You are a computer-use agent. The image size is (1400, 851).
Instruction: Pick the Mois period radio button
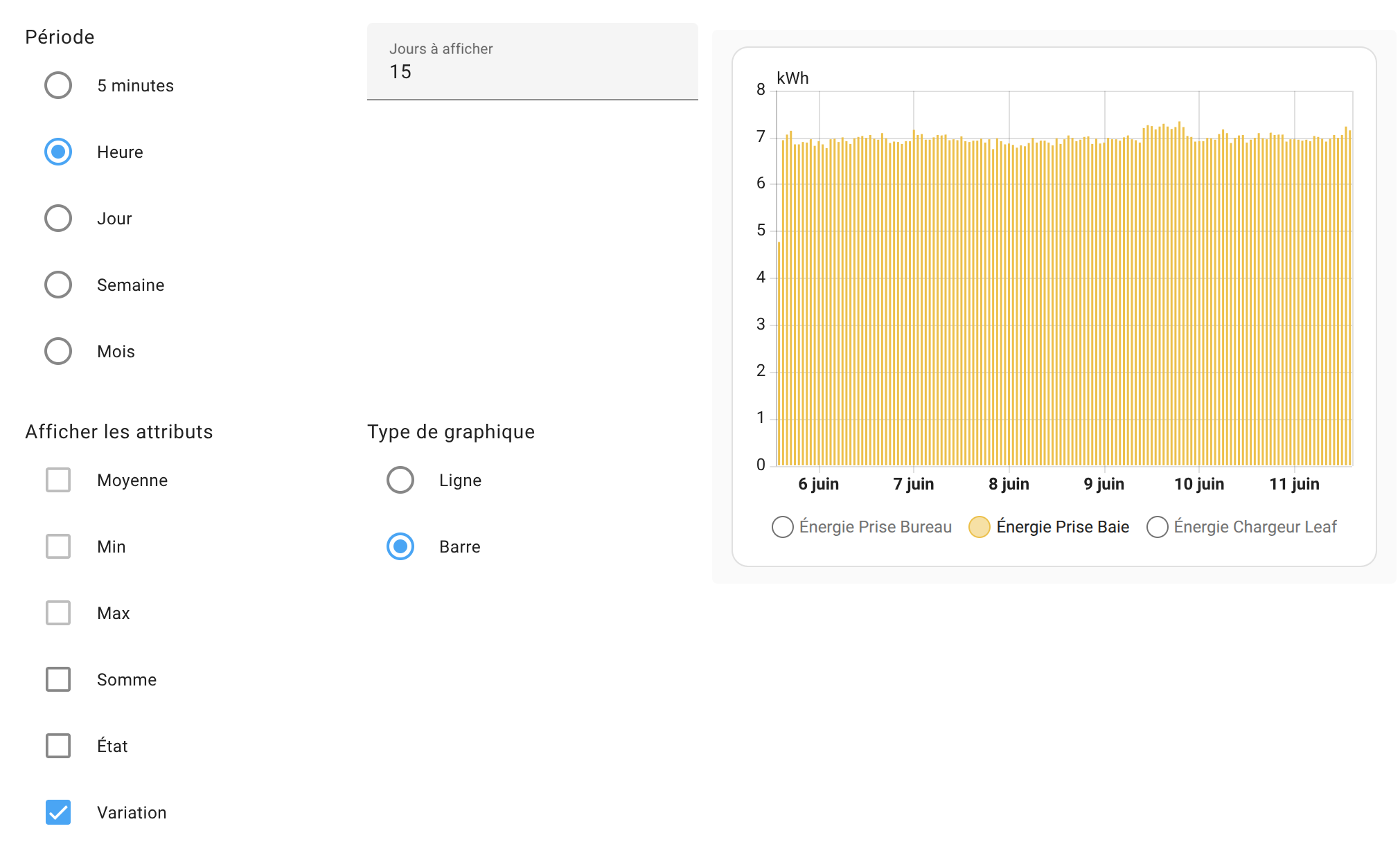[x=58, y=351]
